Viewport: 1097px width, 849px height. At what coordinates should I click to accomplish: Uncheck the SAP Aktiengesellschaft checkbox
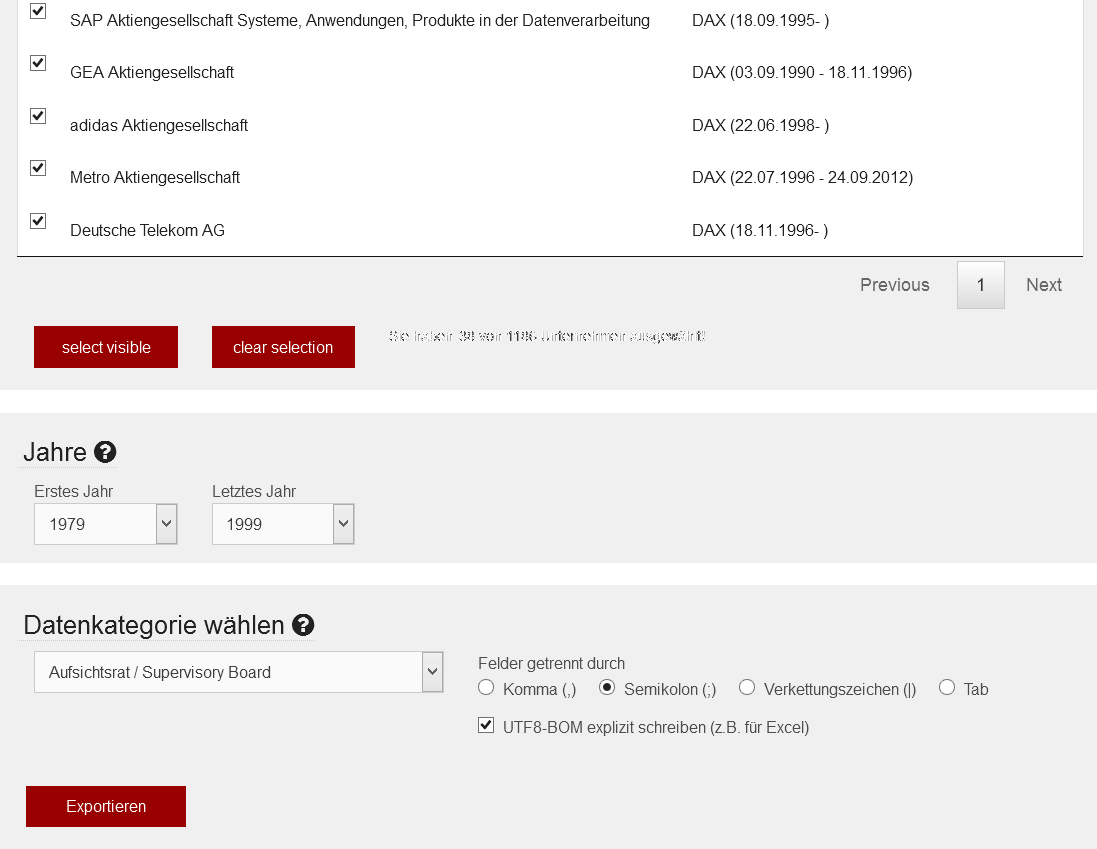click(38, 10)
